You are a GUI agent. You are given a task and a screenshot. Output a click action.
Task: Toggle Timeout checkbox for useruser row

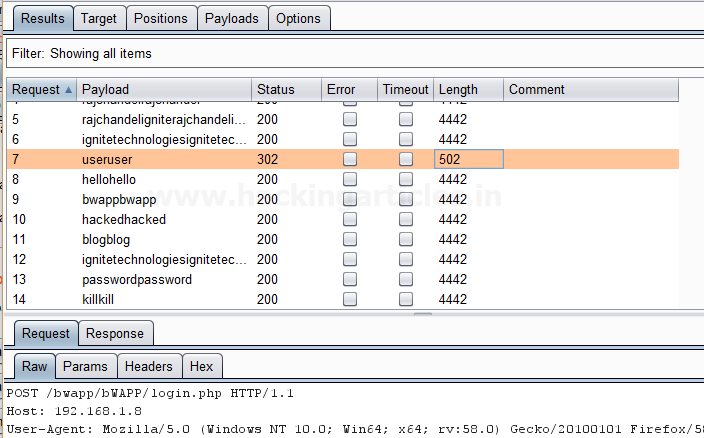(406, 159)
